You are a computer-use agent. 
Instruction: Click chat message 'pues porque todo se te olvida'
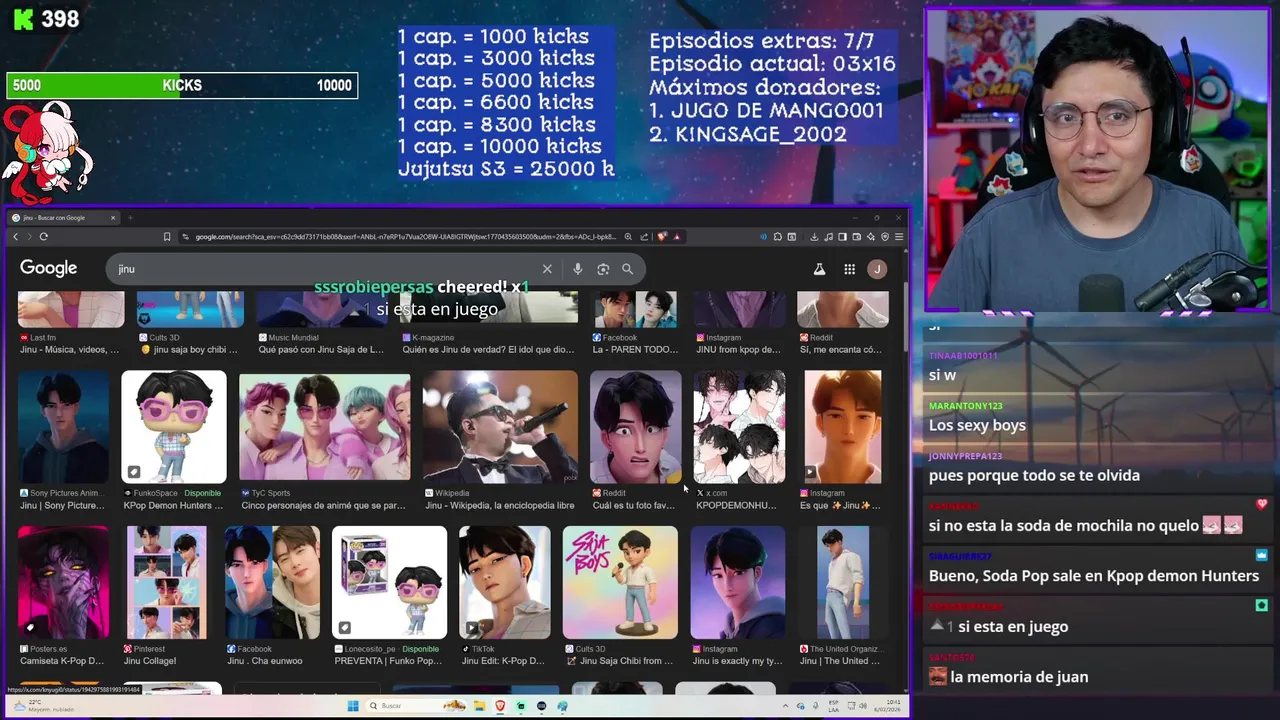coord(1034,475)
